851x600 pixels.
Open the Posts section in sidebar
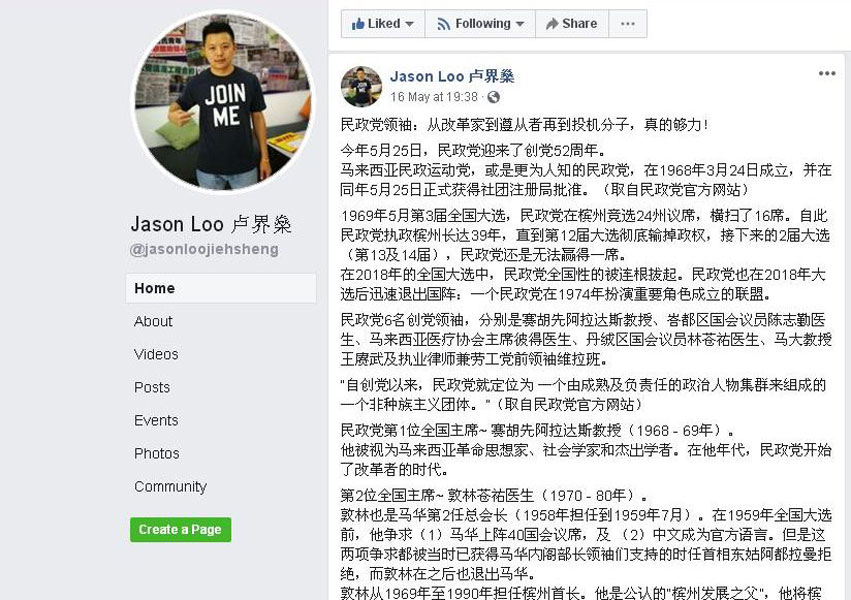pyautogui.click(x=152, y=387)
